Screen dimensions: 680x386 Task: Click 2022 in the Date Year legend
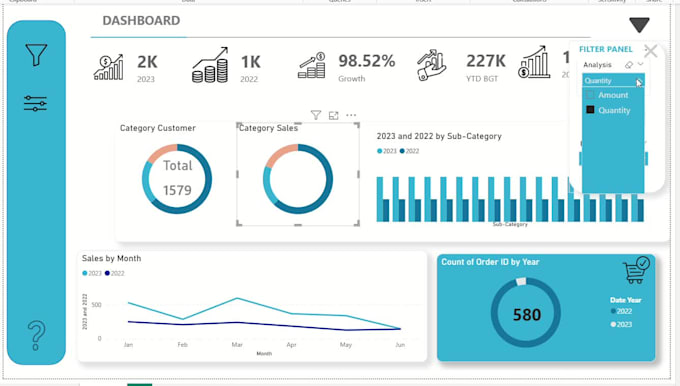[621, 311]
